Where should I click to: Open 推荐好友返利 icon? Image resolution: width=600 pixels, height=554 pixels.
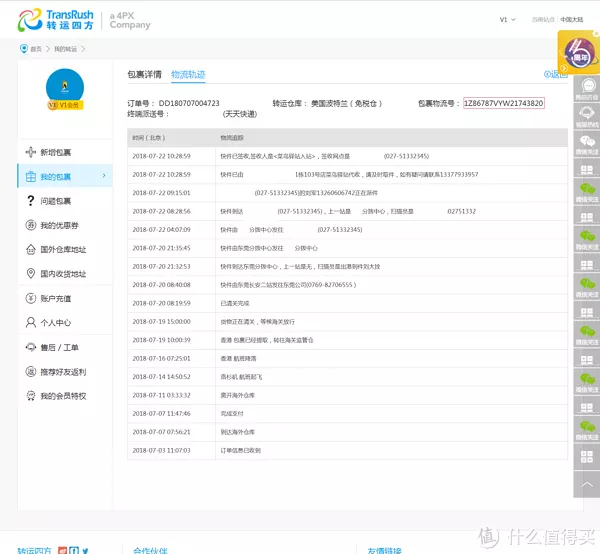(31, 372)
